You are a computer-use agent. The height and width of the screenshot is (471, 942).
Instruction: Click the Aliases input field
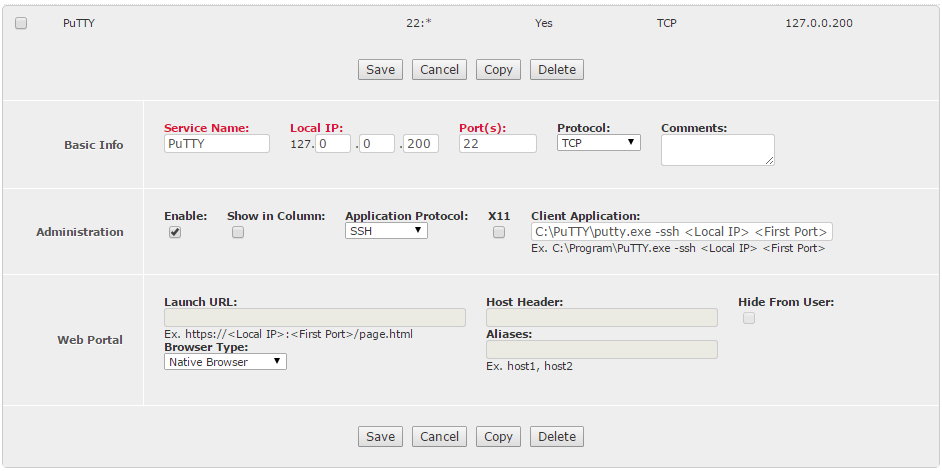point(602,350)
